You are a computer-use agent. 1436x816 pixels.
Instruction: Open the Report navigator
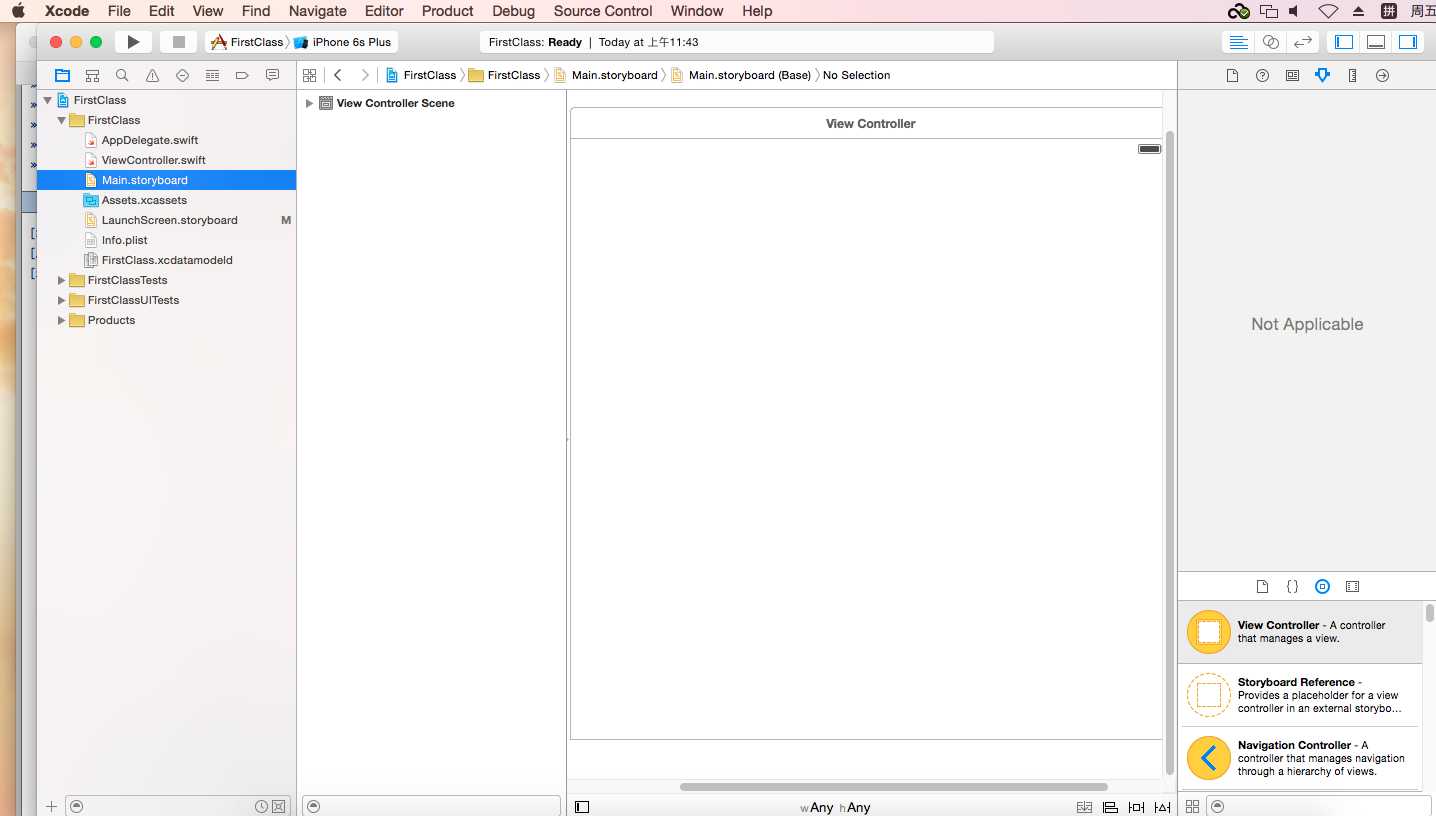(272, 75)
